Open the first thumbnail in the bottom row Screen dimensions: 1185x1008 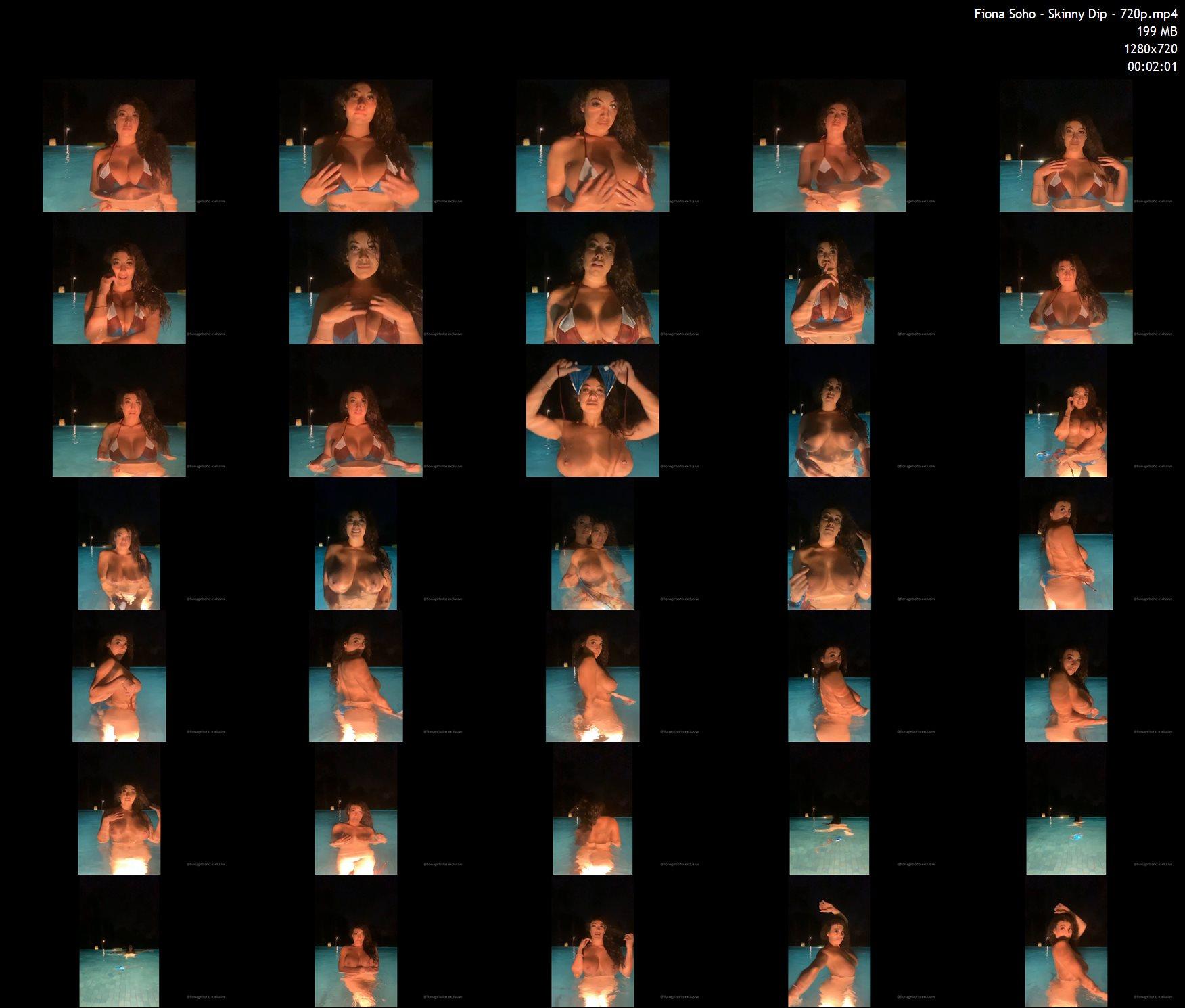119,941
